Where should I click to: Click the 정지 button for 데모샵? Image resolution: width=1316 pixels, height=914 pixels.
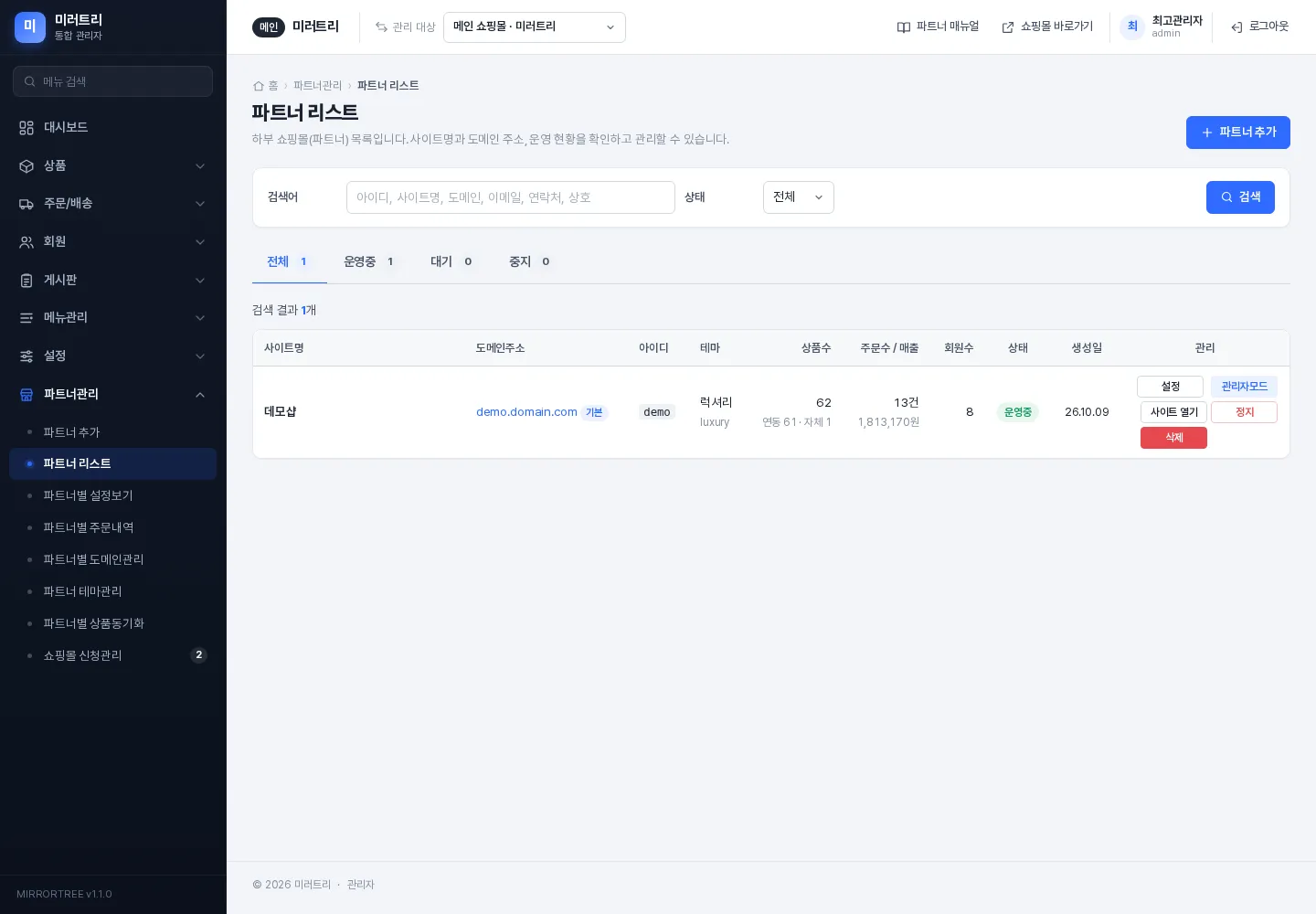(x=1244, y=412)
